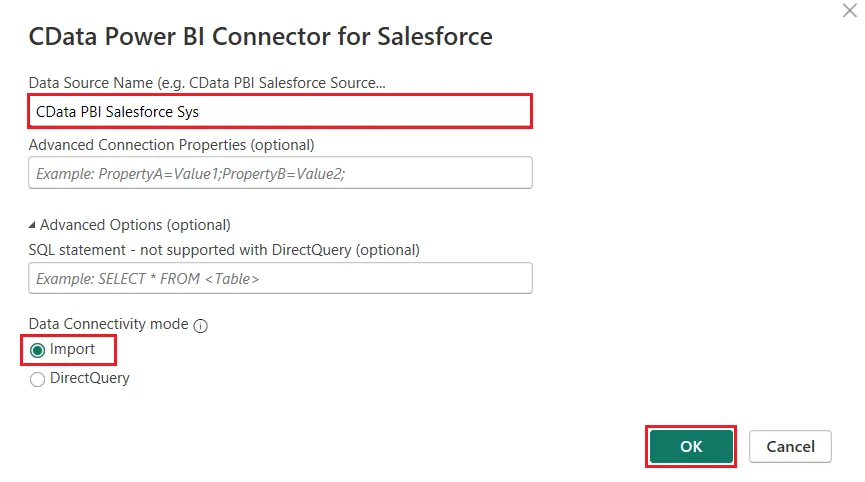865x482 pixels.
Task: Collapse the Advanced Options triangle
Action: 33,225
